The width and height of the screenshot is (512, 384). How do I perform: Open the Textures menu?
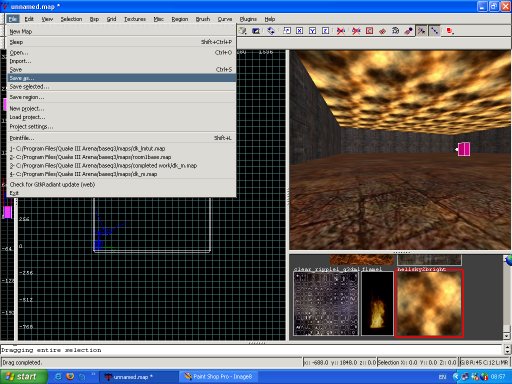(135, 19)
